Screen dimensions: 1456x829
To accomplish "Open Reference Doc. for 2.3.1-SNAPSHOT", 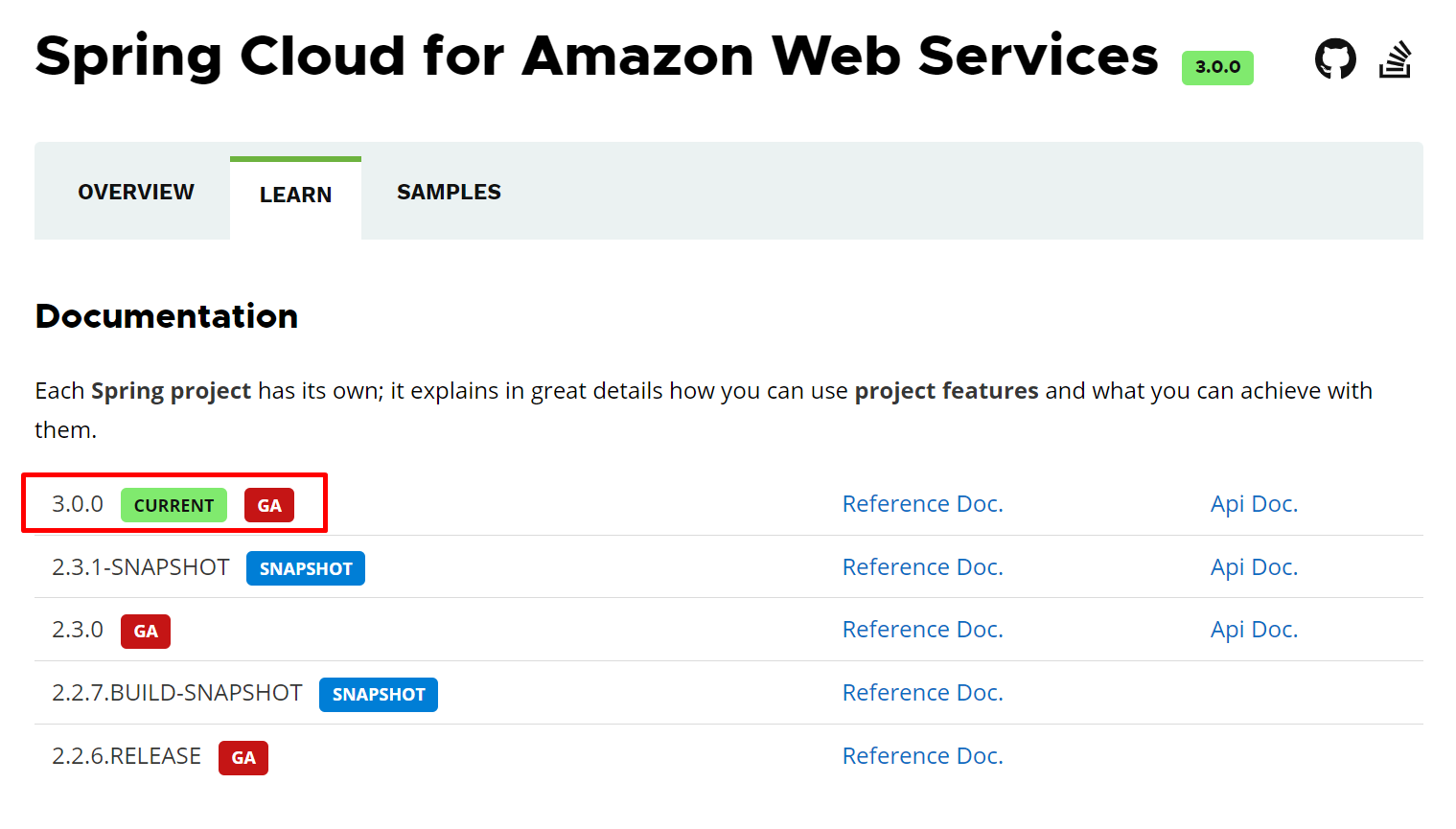I will (x=922, y=567).
